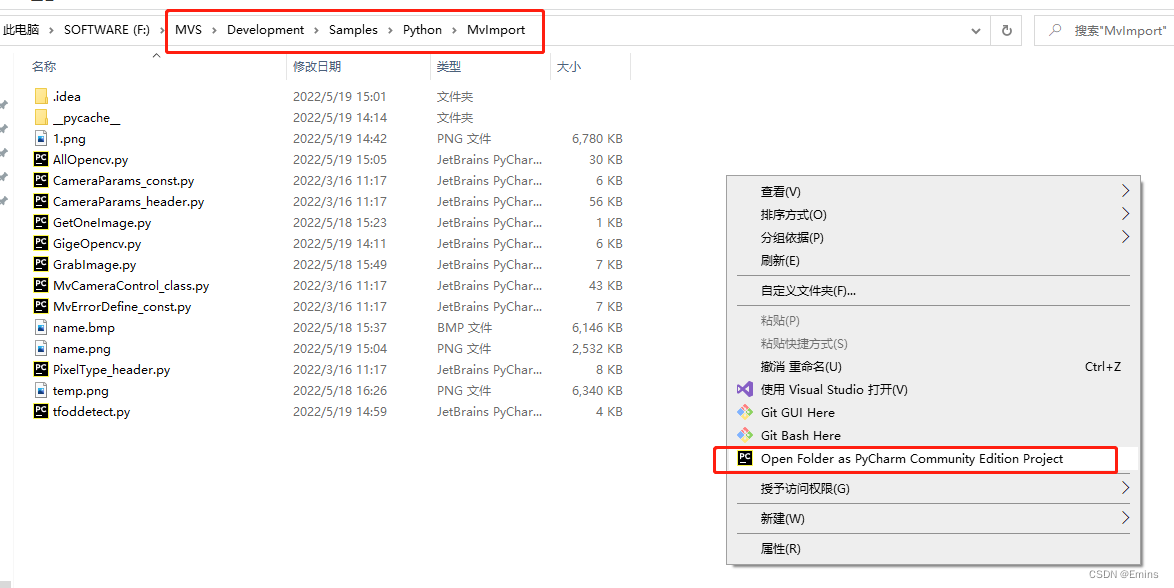Navigate to MVS in the breadcrumb

coord(189,31)
